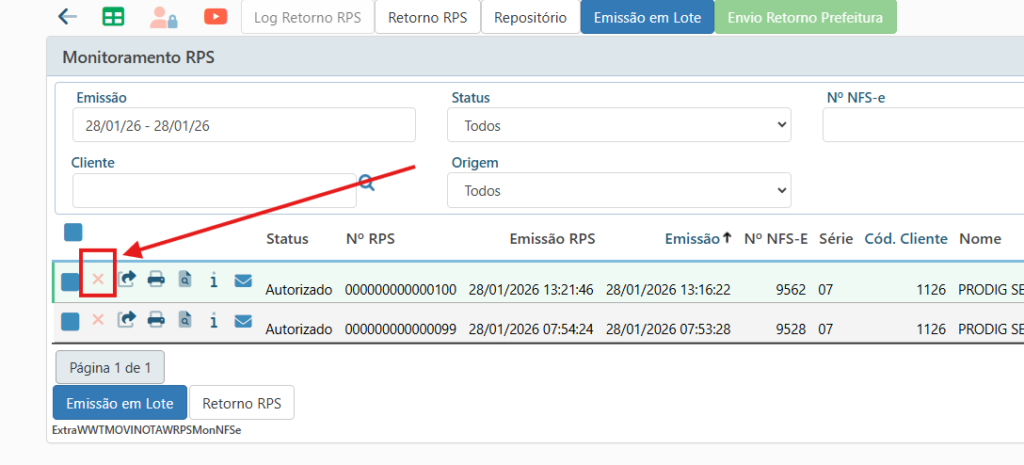Image resolution: width=1024 pixels, height=465 pixels.
Task: Send email for RPS 000000000000099
Action: [x=243, y=320]
